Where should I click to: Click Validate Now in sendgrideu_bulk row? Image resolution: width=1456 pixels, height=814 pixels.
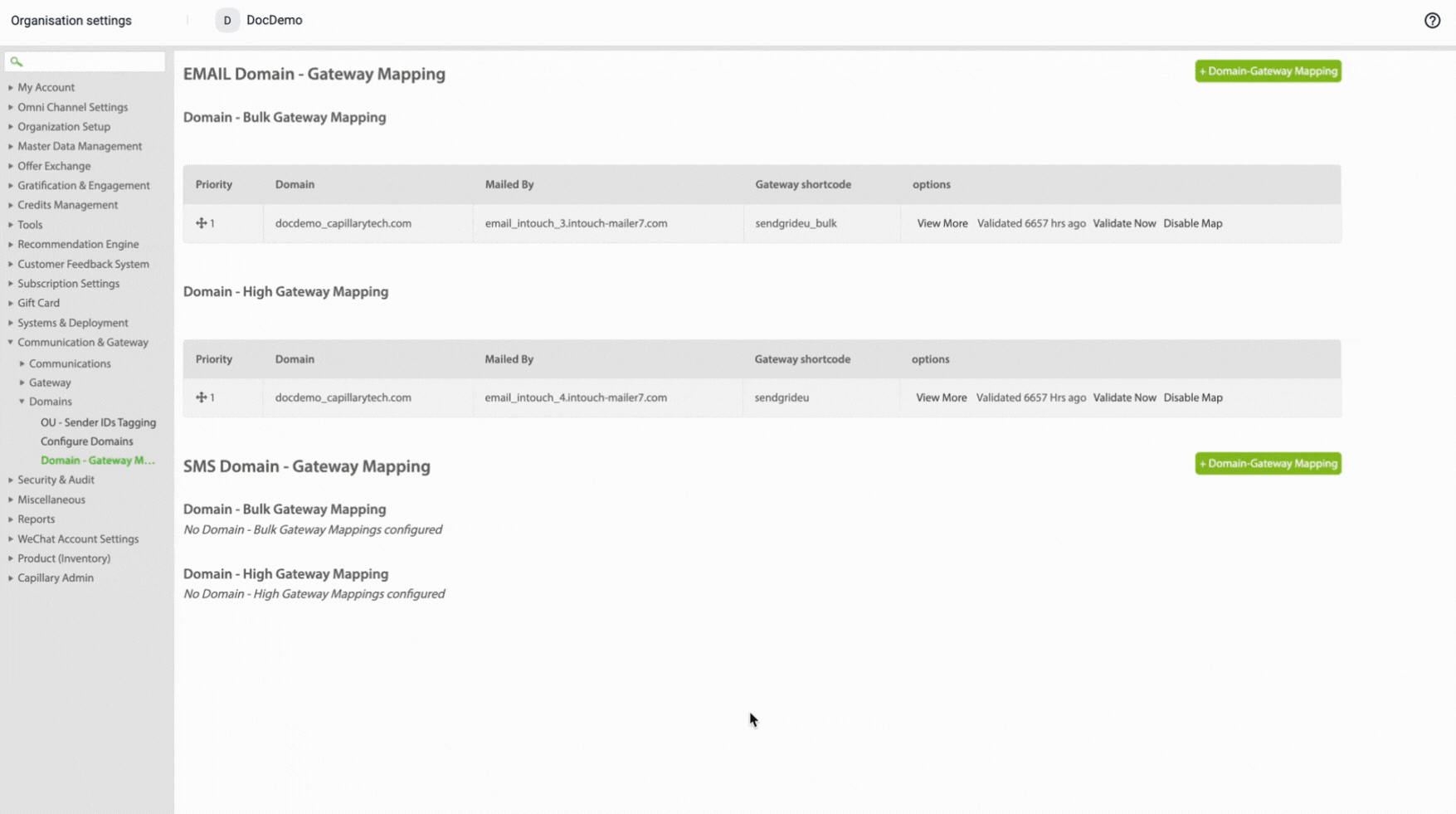[1124, 223]
